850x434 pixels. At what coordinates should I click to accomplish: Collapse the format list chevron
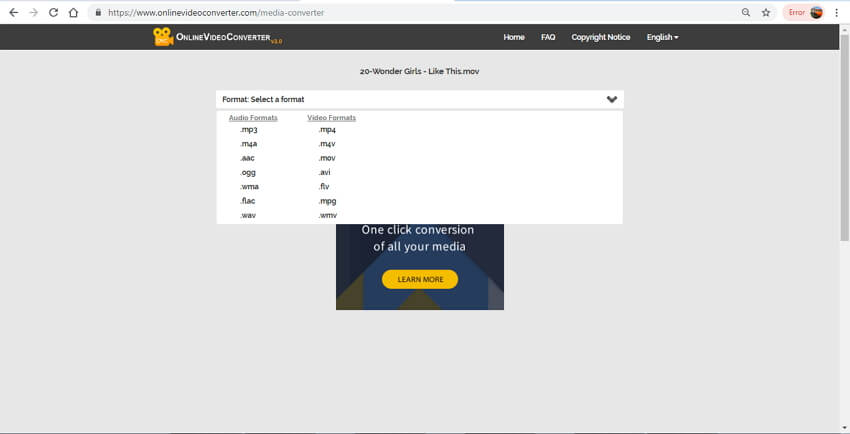point(613,99)
